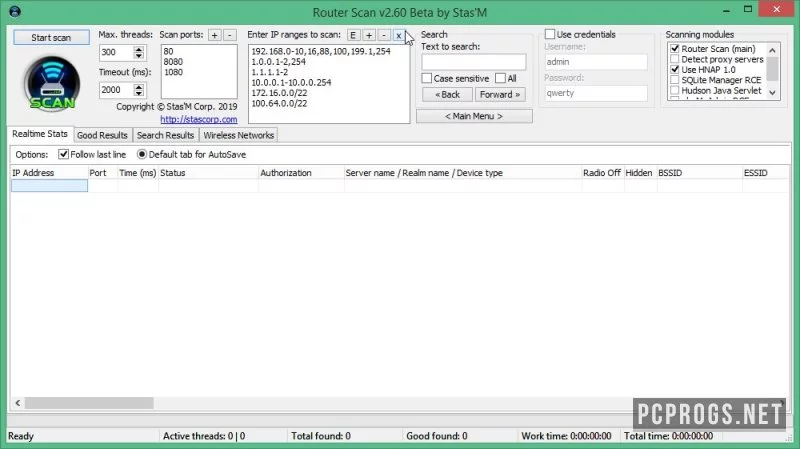The height and width of the screenshot is (449, 800).
Task: Open the stascorp.com link
Action: click(x=198, y=119)
